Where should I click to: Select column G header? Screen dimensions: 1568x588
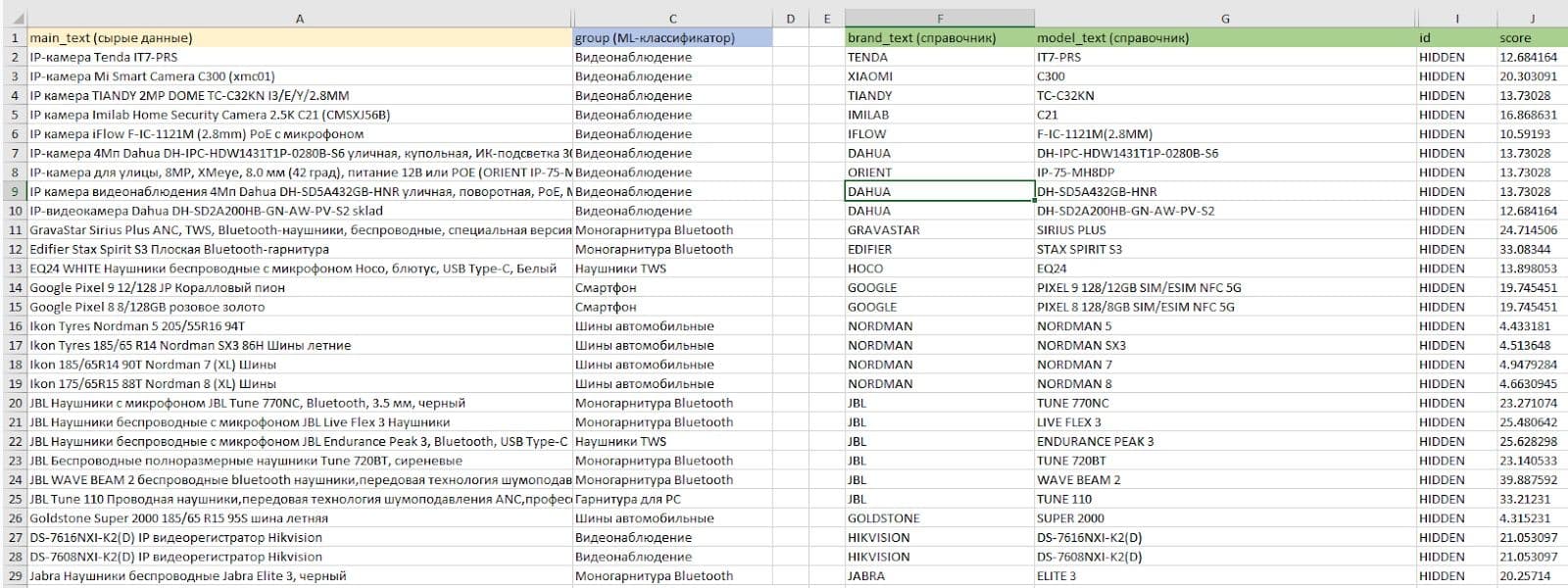point(1225,19)
